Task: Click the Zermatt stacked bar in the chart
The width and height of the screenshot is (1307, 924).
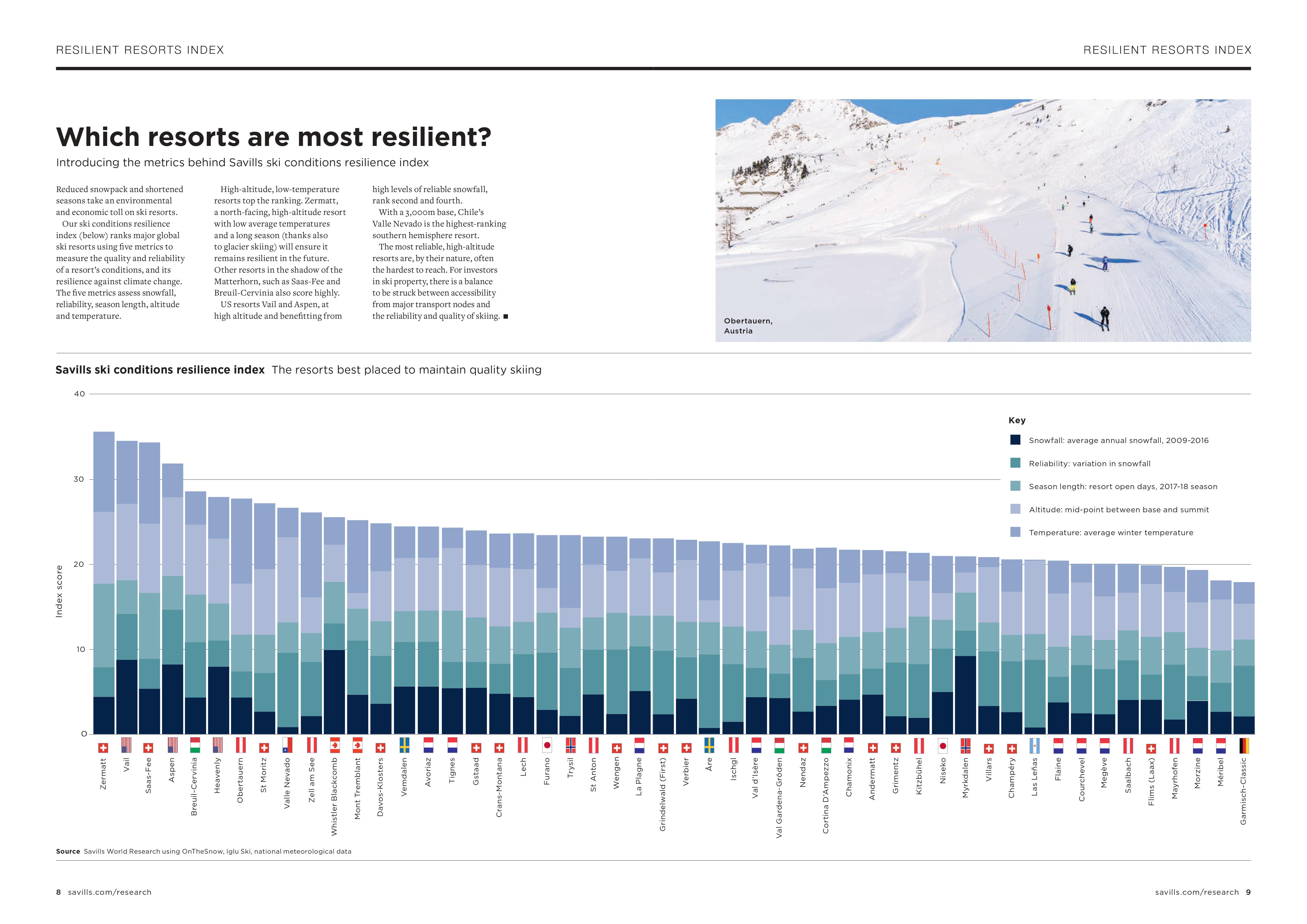Action: [104, 583]
